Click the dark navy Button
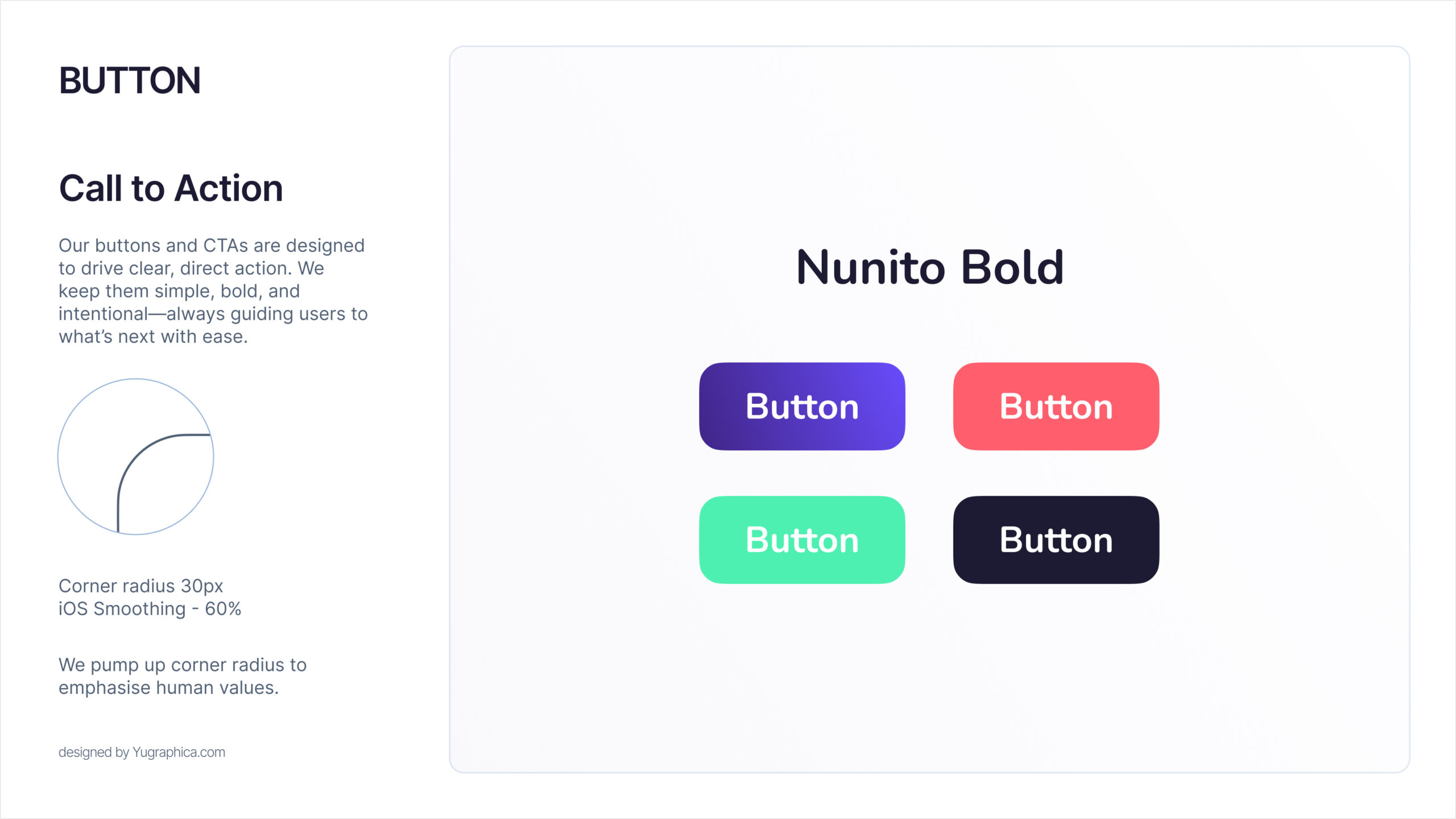Image resolution: width=1456 pixels, height=819 pixels. pyautogui.click(x=1056, y=540)
